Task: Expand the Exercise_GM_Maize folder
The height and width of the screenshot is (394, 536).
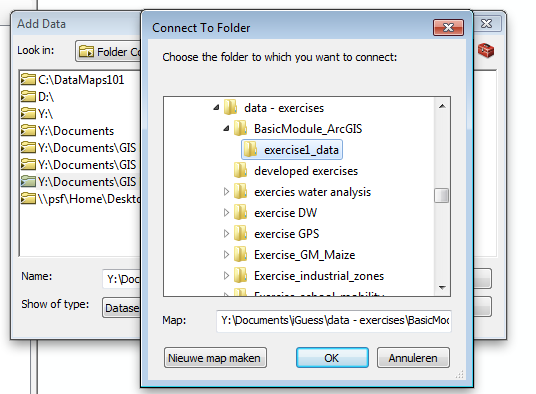Action: [x=226, y=255]
